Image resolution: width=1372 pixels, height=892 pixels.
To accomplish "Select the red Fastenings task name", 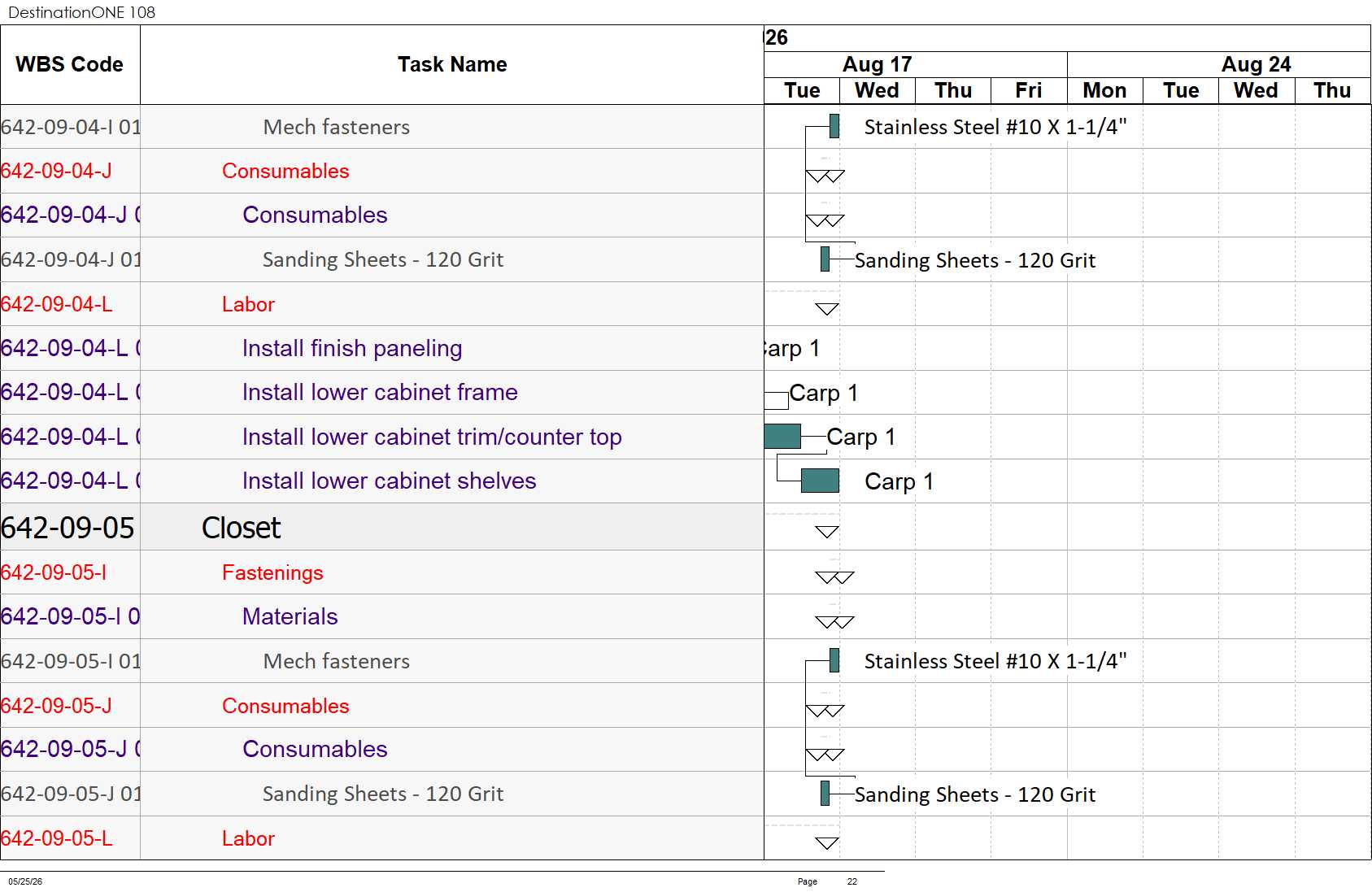I will pos(272,572).
